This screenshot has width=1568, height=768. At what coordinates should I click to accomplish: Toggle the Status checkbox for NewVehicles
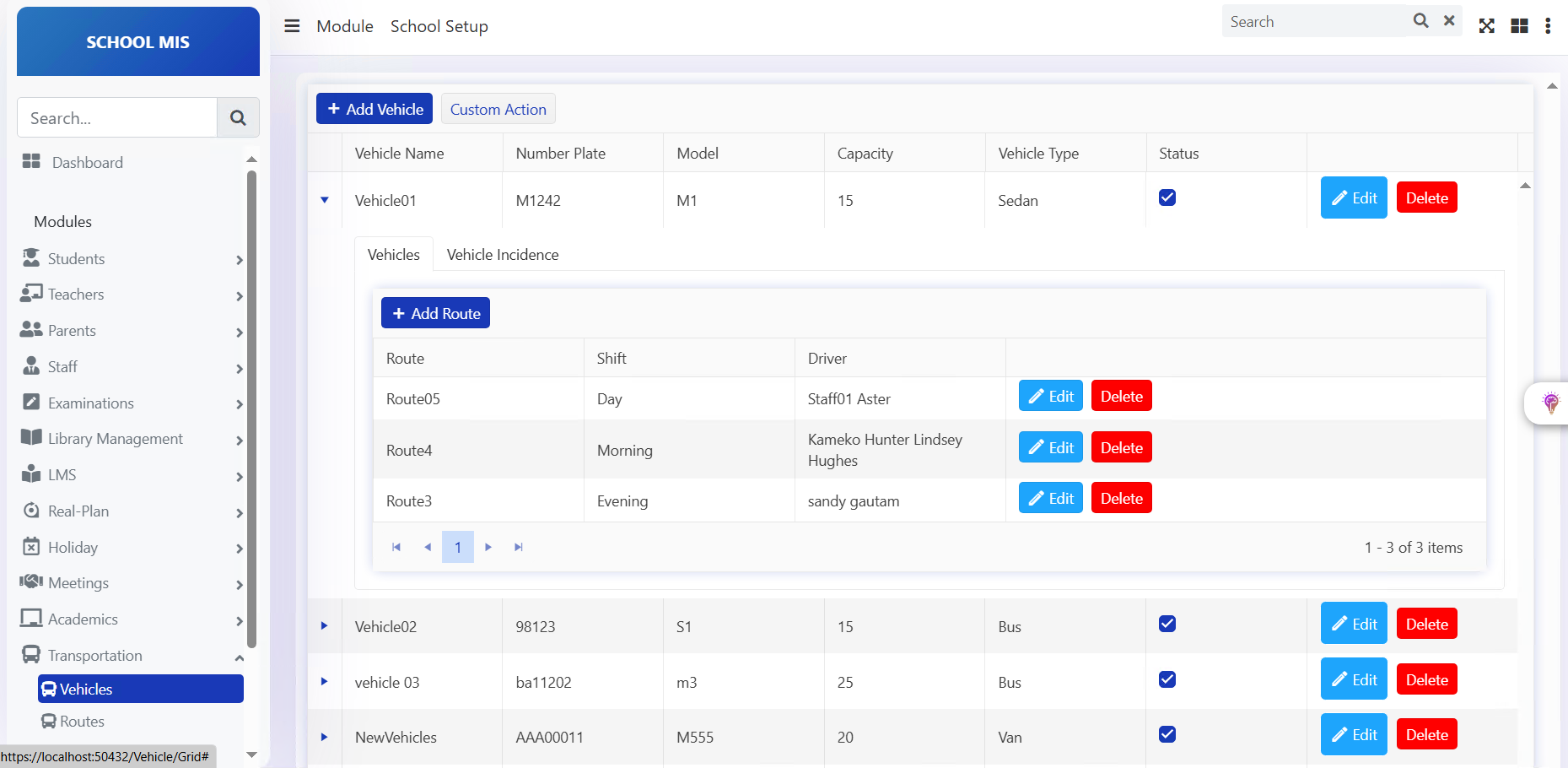pos(1167,734)
